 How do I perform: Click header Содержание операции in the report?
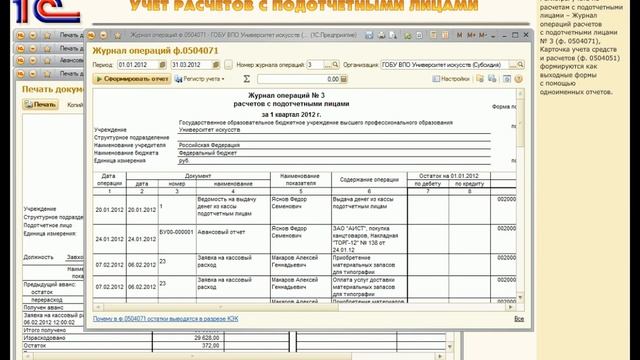pyautogui.click(x=369, y=180)
